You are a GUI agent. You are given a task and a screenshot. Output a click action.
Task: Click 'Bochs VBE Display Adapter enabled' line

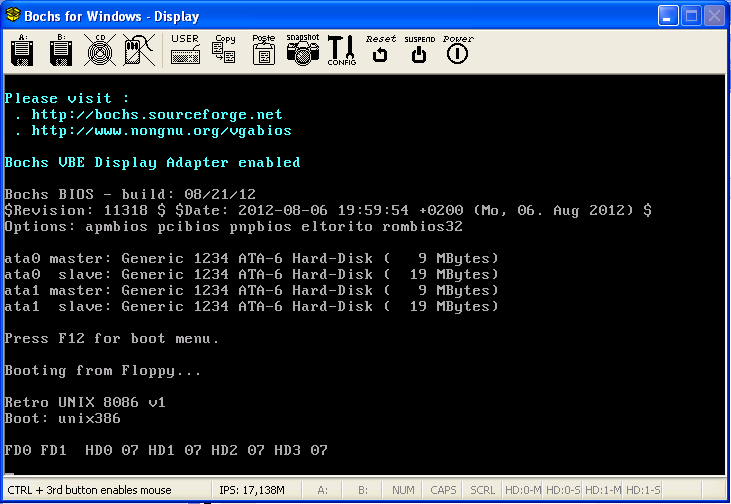click(152, 163)
